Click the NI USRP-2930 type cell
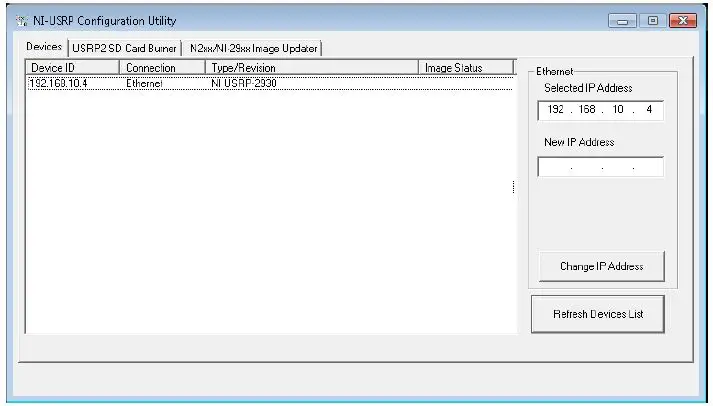This screenshot has width=713, height=406. tap(244, 84)
